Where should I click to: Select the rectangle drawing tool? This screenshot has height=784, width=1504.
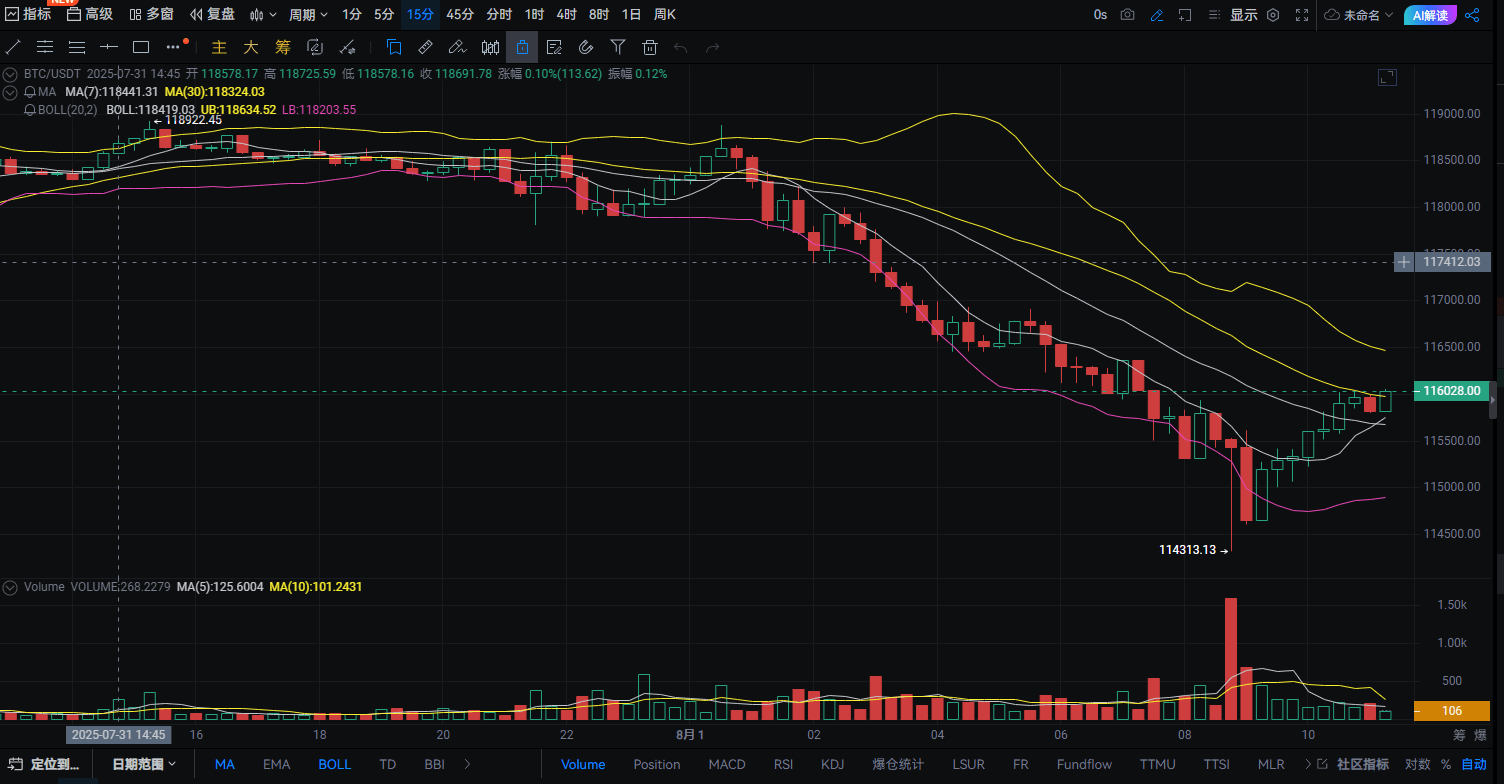pos(141,47)
